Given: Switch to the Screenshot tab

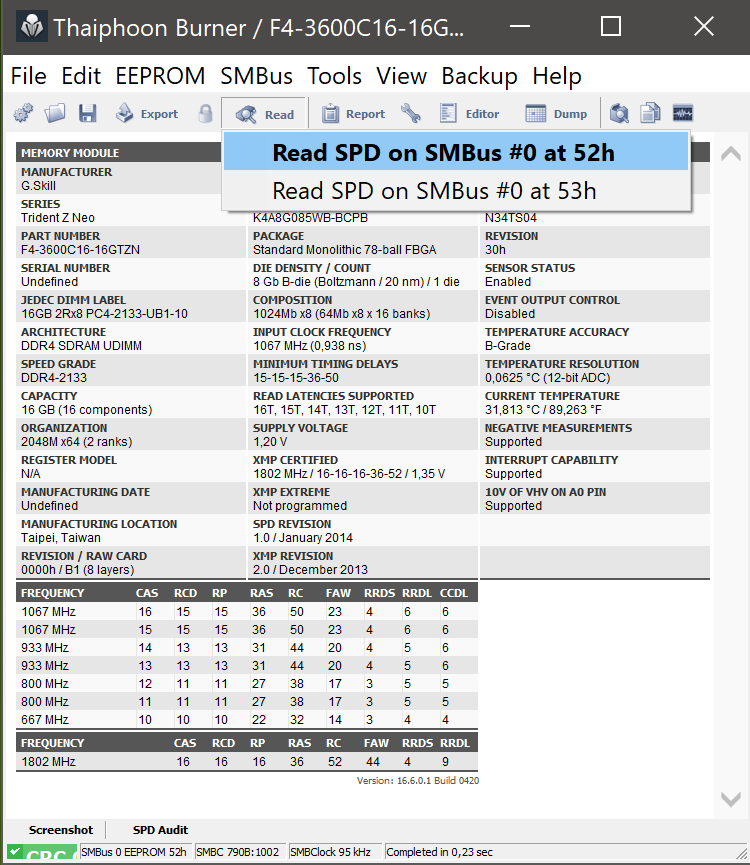Looking at the screenshot, I should pos(61,830).
